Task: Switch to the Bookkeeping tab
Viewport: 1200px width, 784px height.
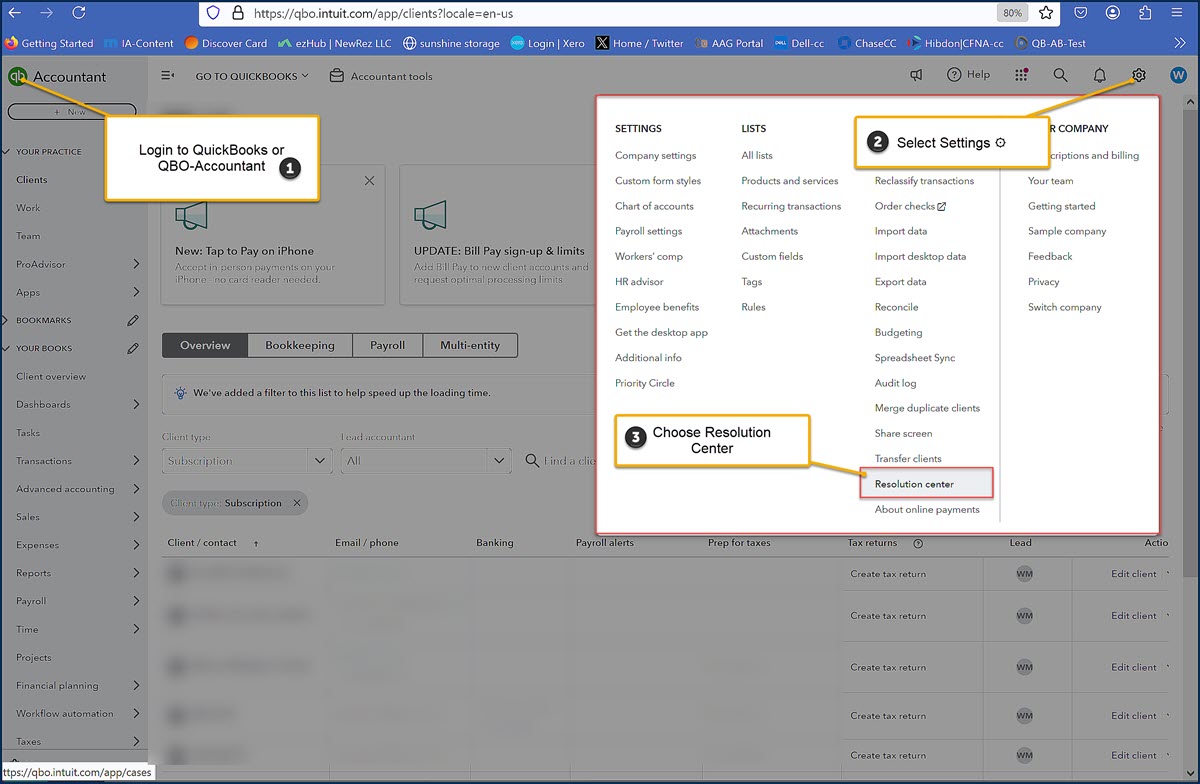Action: (300, 345)
